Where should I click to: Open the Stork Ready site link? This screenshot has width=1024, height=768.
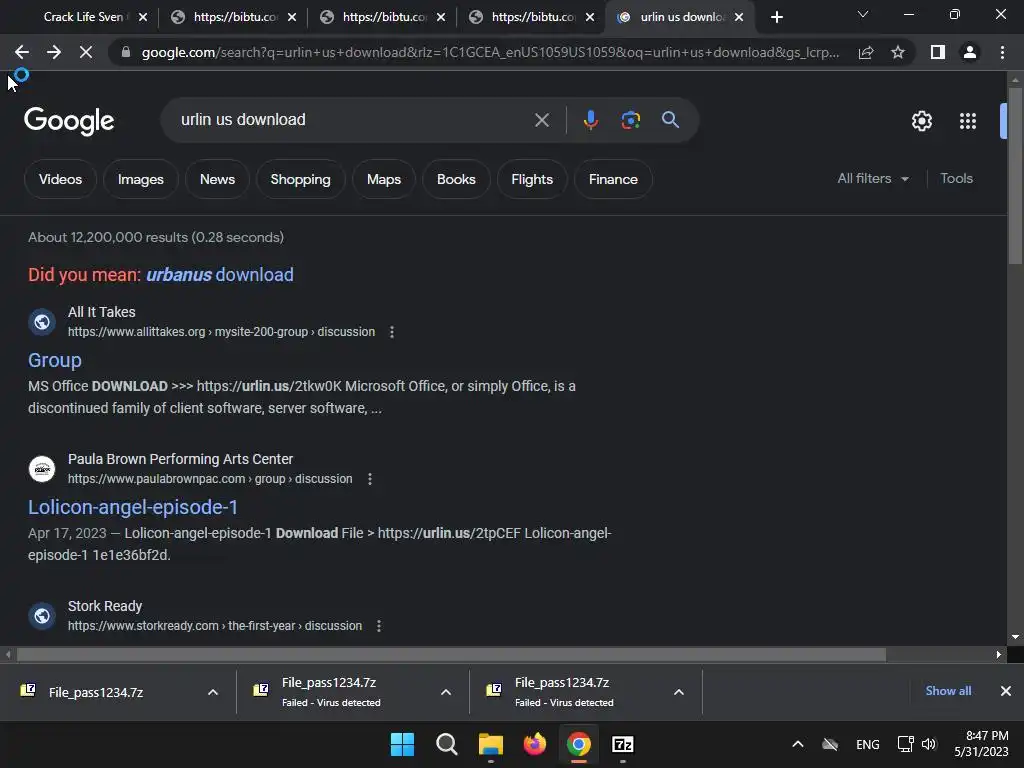pyautogui.click(x=215, y=626)
